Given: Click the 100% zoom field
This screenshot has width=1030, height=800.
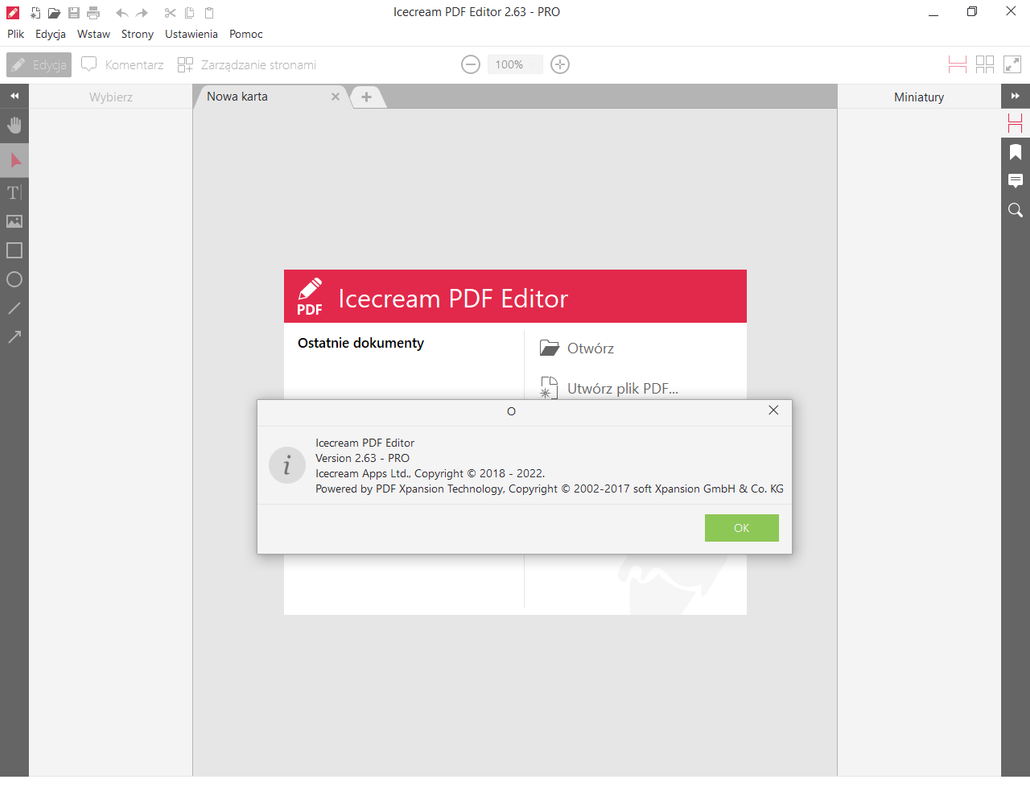Looking at the screenshot, I should [x=515, y=64].
